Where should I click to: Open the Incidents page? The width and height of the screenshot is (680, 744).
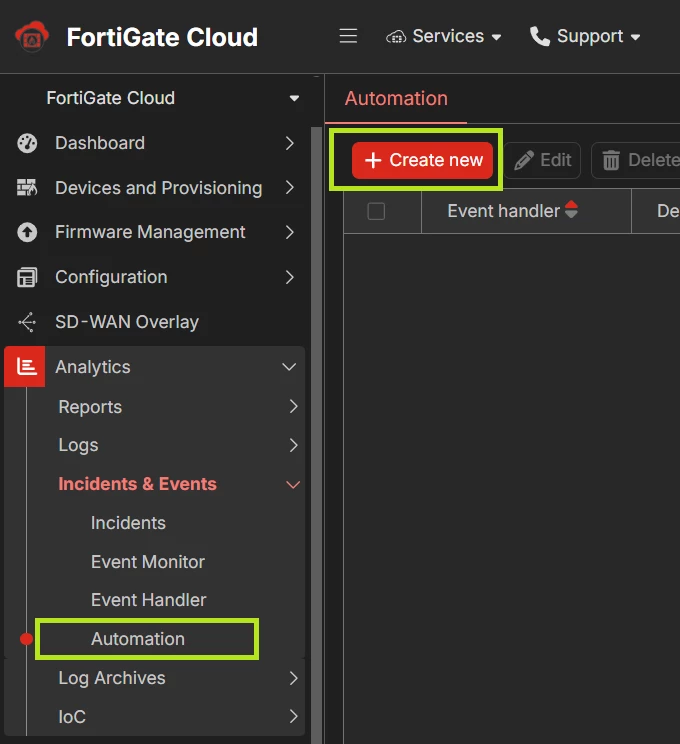[128, 523]
